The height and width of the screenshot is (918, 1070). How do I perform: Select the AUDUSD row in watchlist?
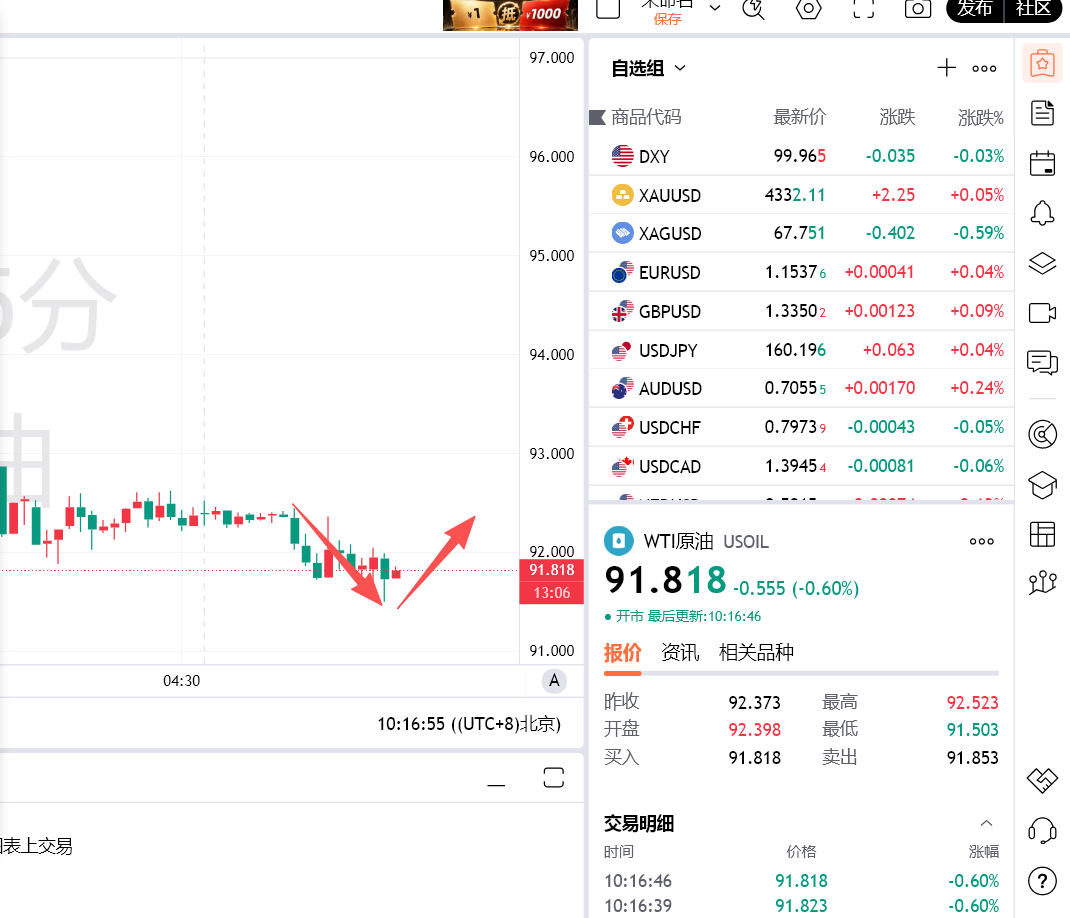pos(801,388)
